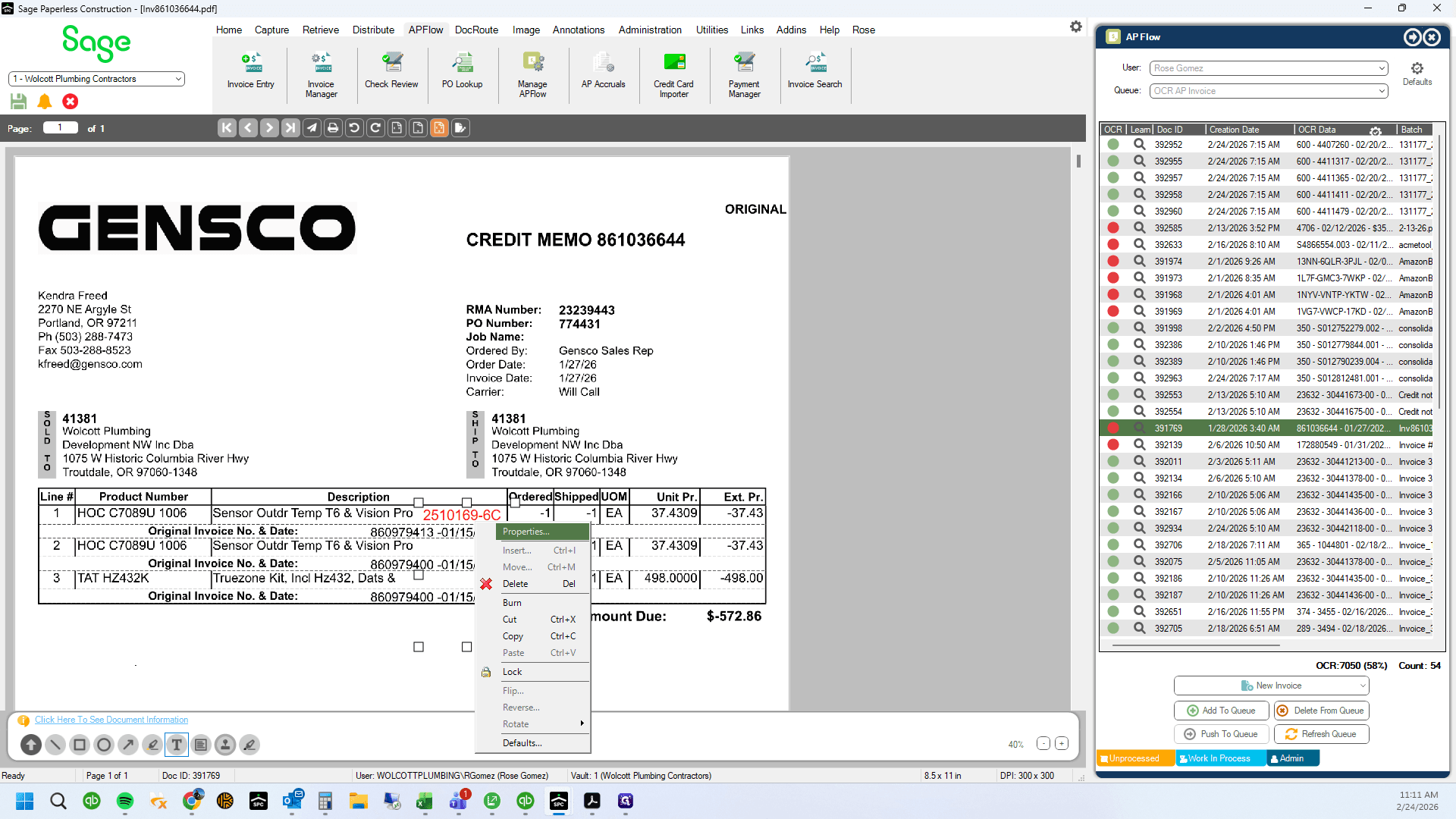Viewport: 1456px width, 819px height.
Task: Open Defaults in AP Flow panel
Action: coord(1417,74)
